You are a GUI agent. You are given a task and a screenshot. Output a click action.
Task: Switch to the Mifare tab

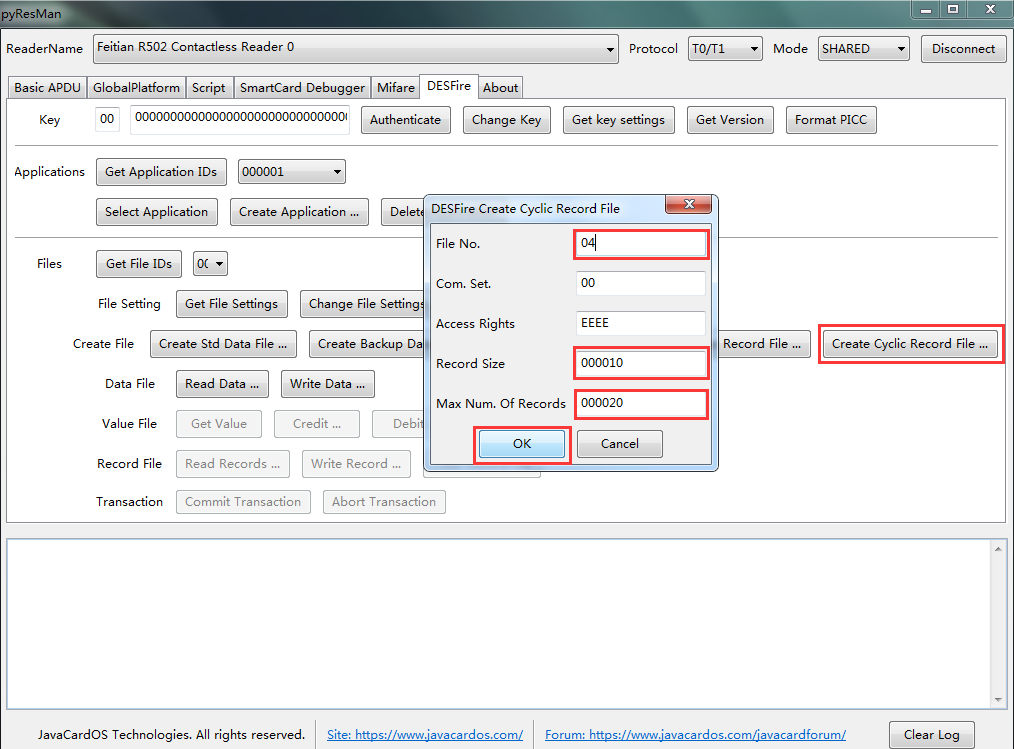click(396, 87)
